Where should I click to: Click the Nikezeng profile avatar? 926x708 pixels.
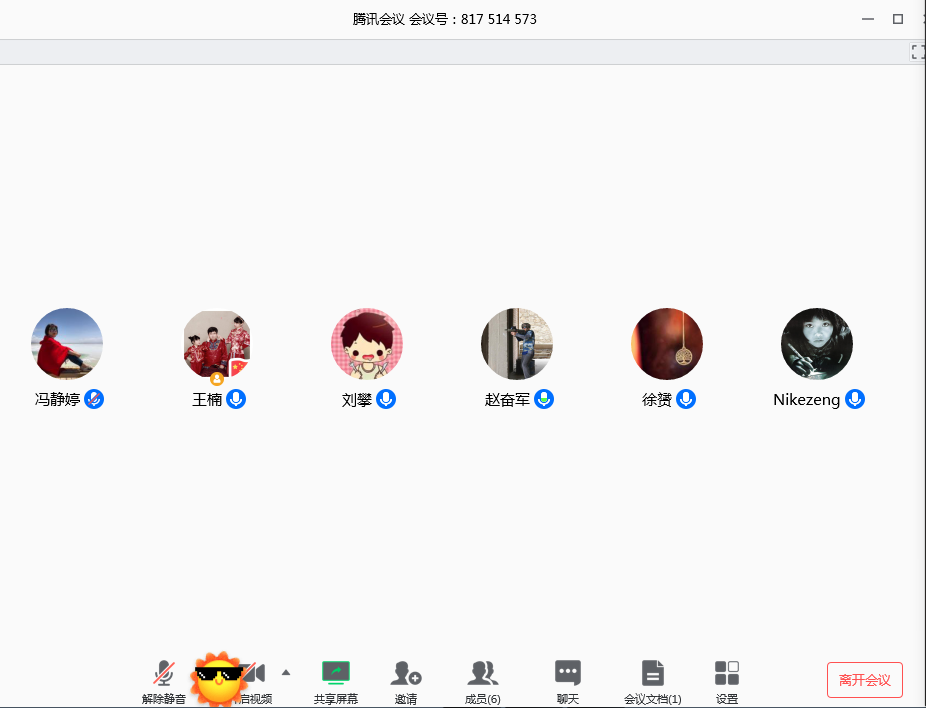[817, 344]
